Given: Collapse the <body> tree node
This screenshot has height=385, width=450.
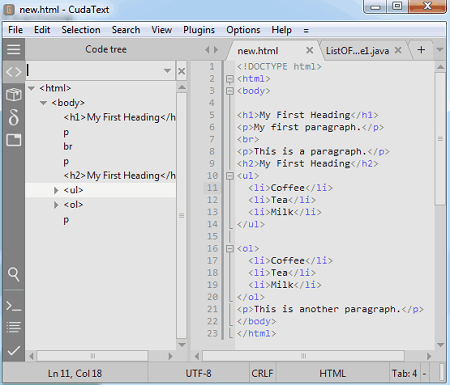Looking at the screenshot, I should click(43, 103).
